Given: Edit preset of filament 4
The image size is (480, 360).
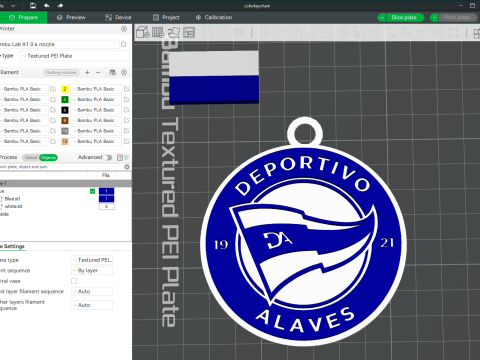Looking at the screenshot, I should tap(126, 99).
